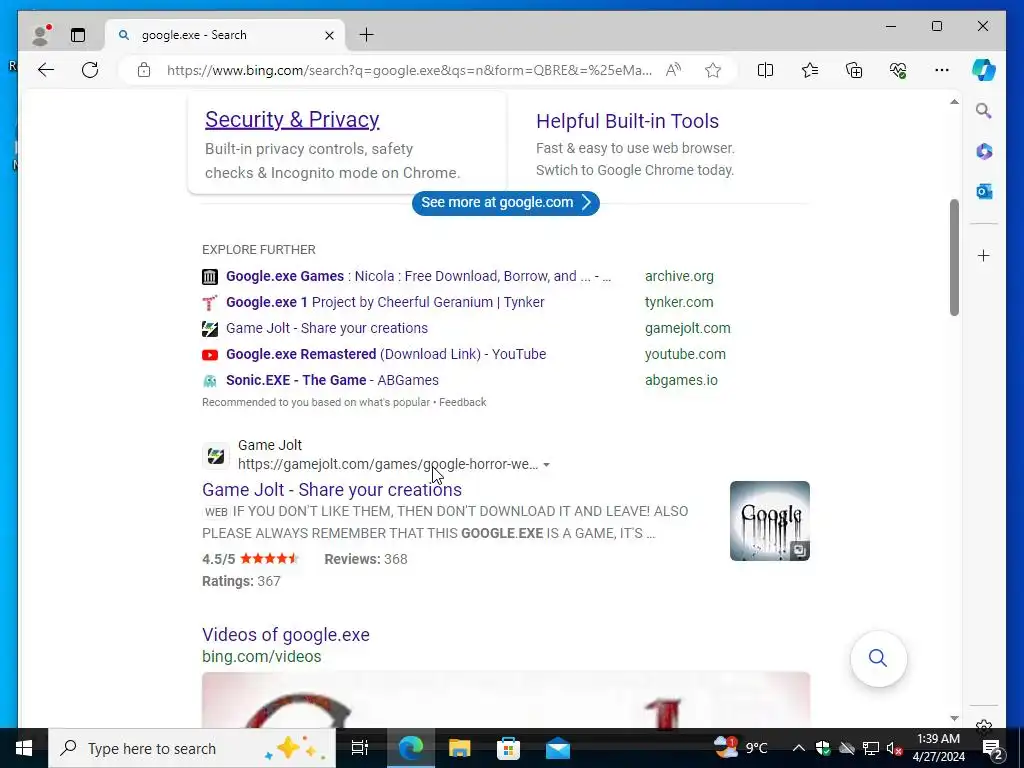Image resolution: width=1024 pixels, height=768 pixels.
Task: Click the taskbar search box
Action: 192,748
